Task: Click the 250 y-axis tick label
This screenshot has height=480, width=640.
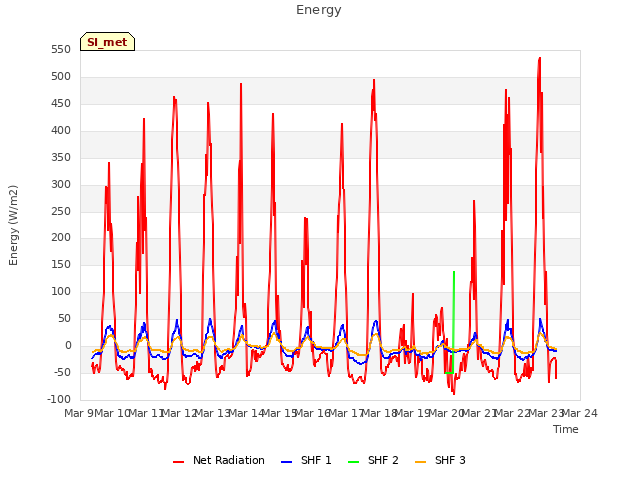Action: pyautogui.click(x=61, y=211)
